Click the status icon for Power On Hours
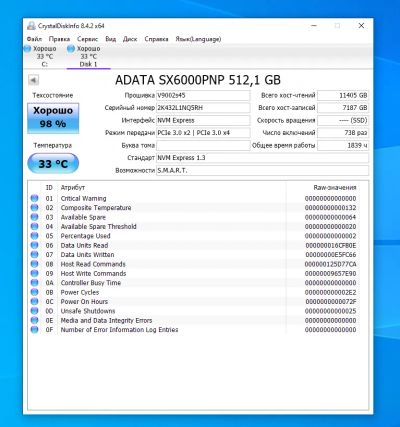This screenshot has width=400, height=427. click(x=34, y=302)
